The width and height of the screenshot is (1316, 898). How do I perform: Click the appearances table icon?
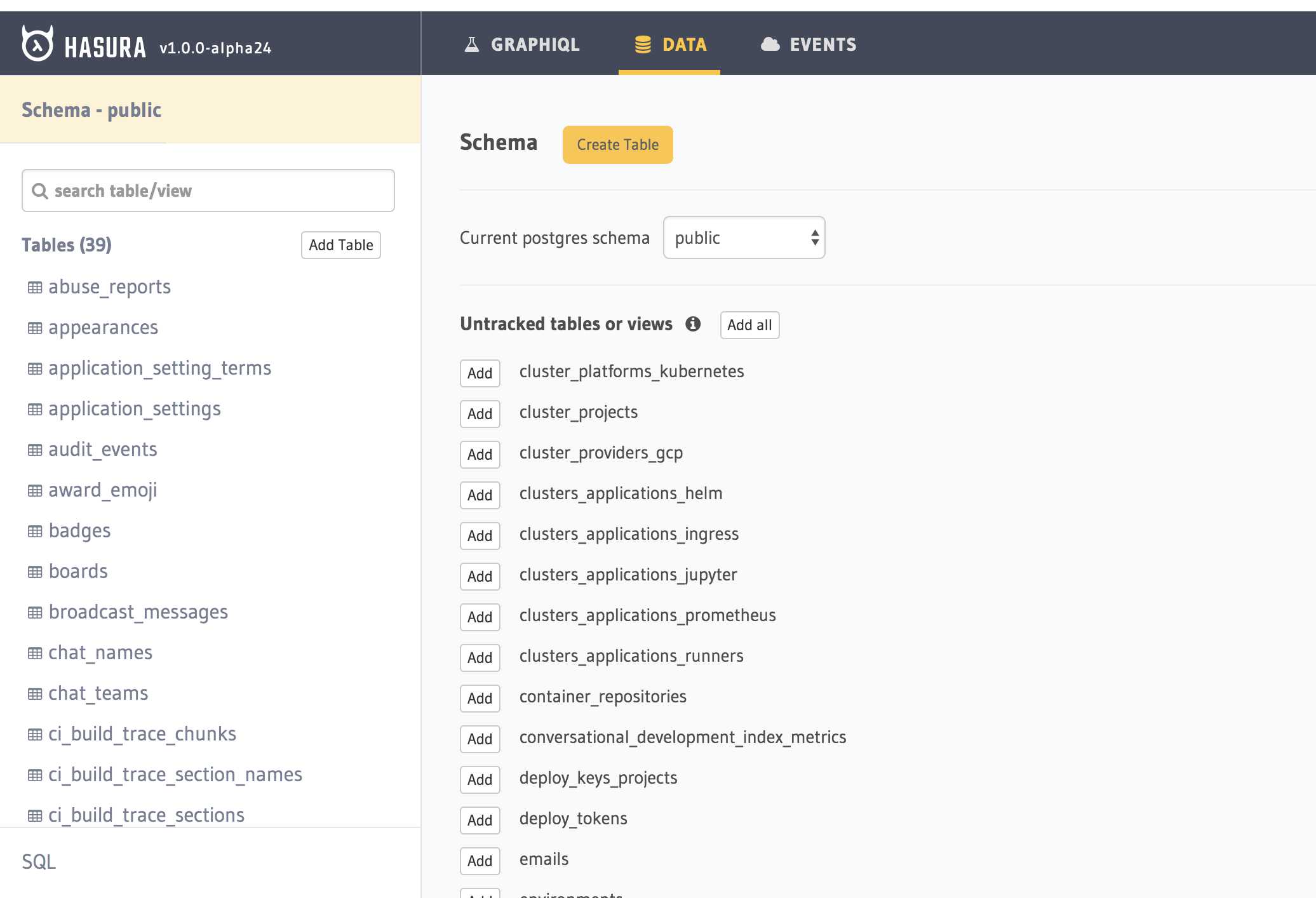click(35, 328)
